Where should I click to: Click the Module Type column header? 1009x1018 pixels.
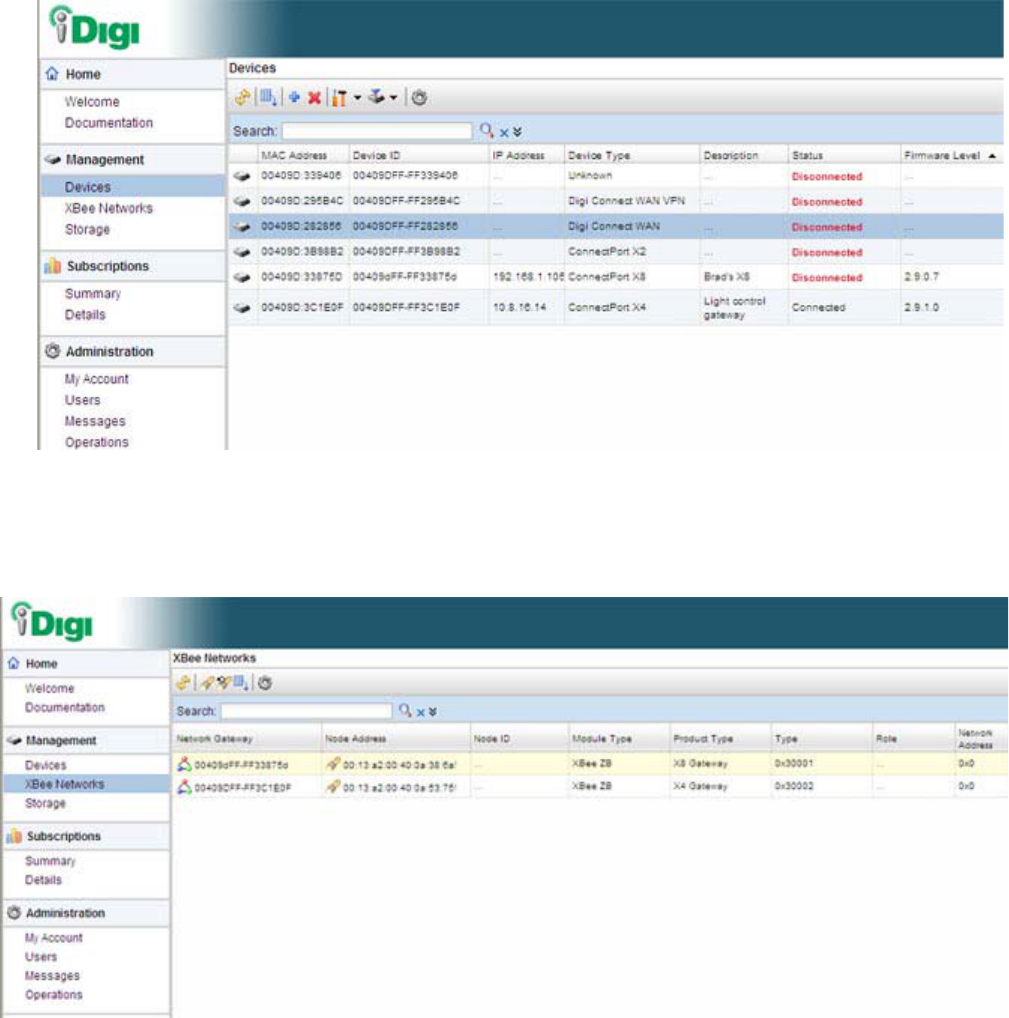[601, 739]
